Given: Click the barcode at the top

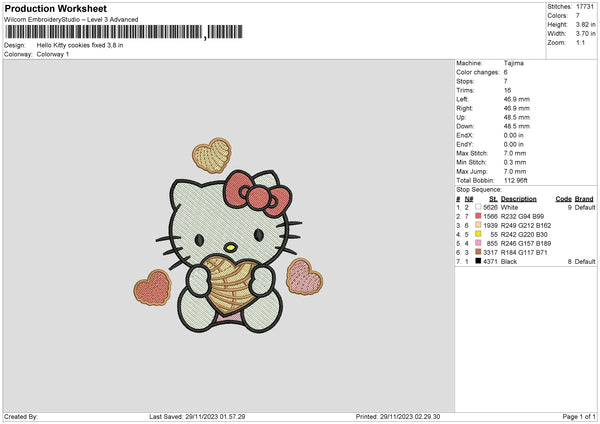Looking at the screenshot, I should tap(124, 32).
